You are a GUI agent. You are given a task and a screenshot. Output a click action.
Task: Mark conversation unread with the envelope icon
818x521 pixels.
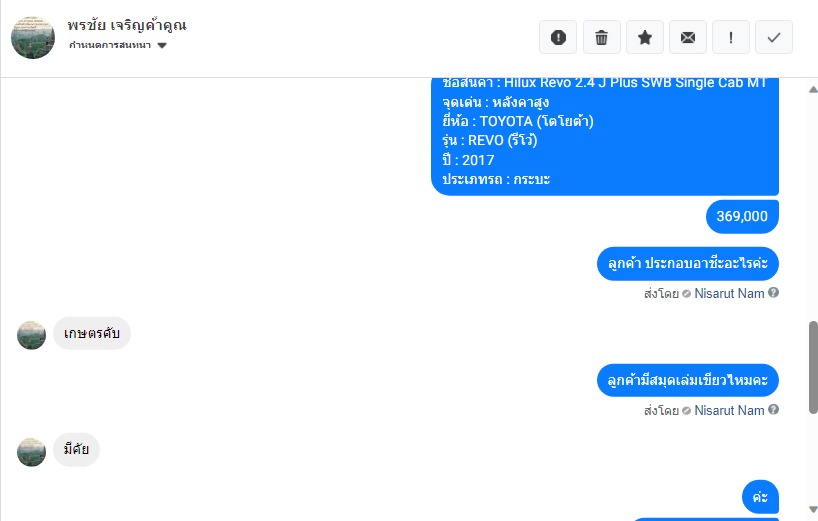pyautogui.click(x=688, y=37)
